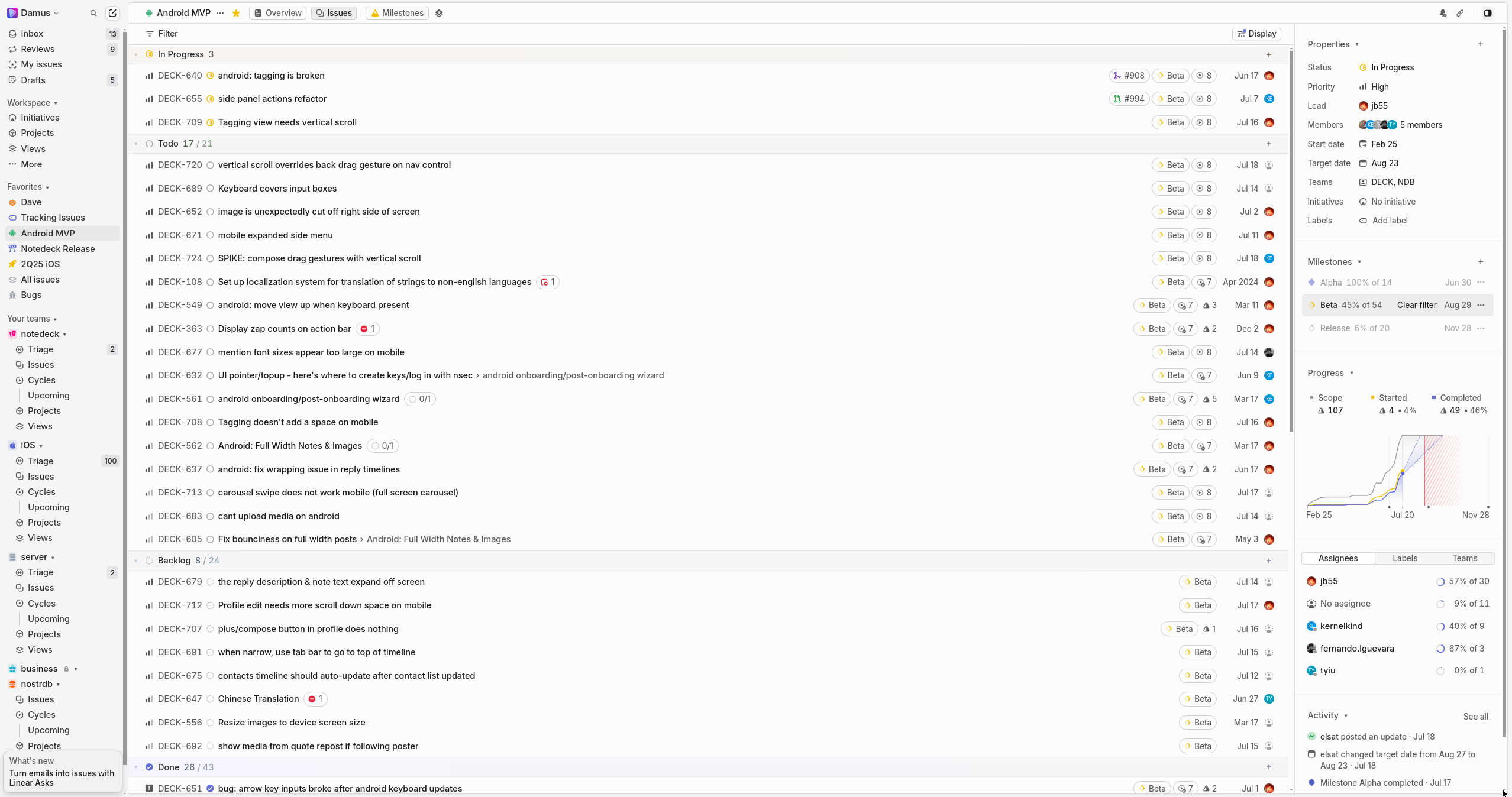The height and width of the screenshot is (797, 1512).
Task: Click See all activity link
Action: click(1476, 717)
